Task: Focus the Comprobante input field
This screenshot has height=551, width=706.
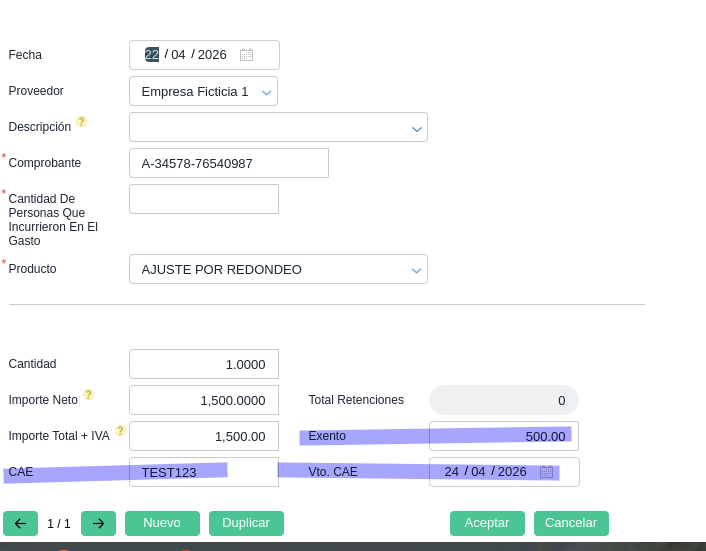Action: [x=228, y=163]
